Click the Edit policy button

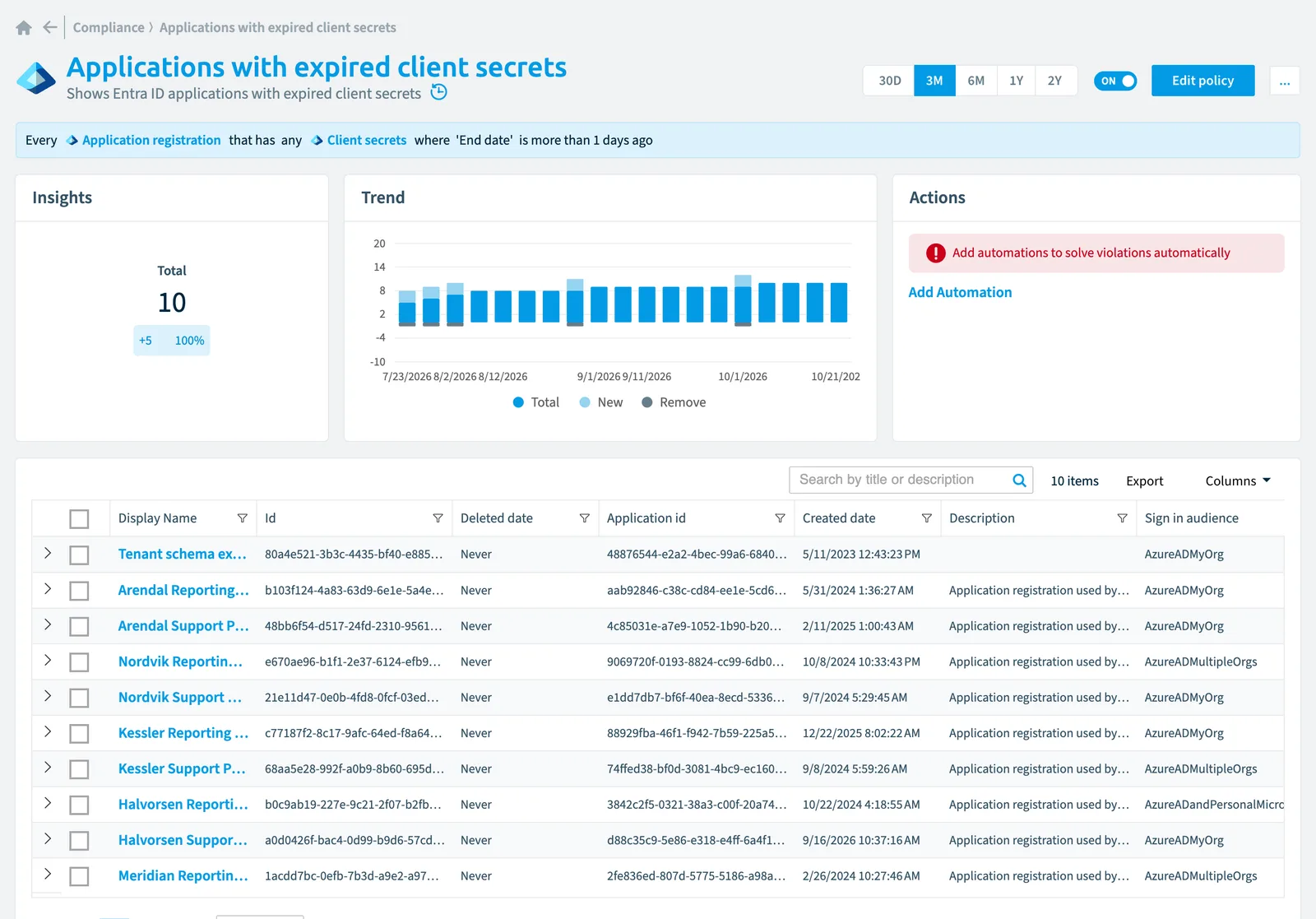(1202, 81)
